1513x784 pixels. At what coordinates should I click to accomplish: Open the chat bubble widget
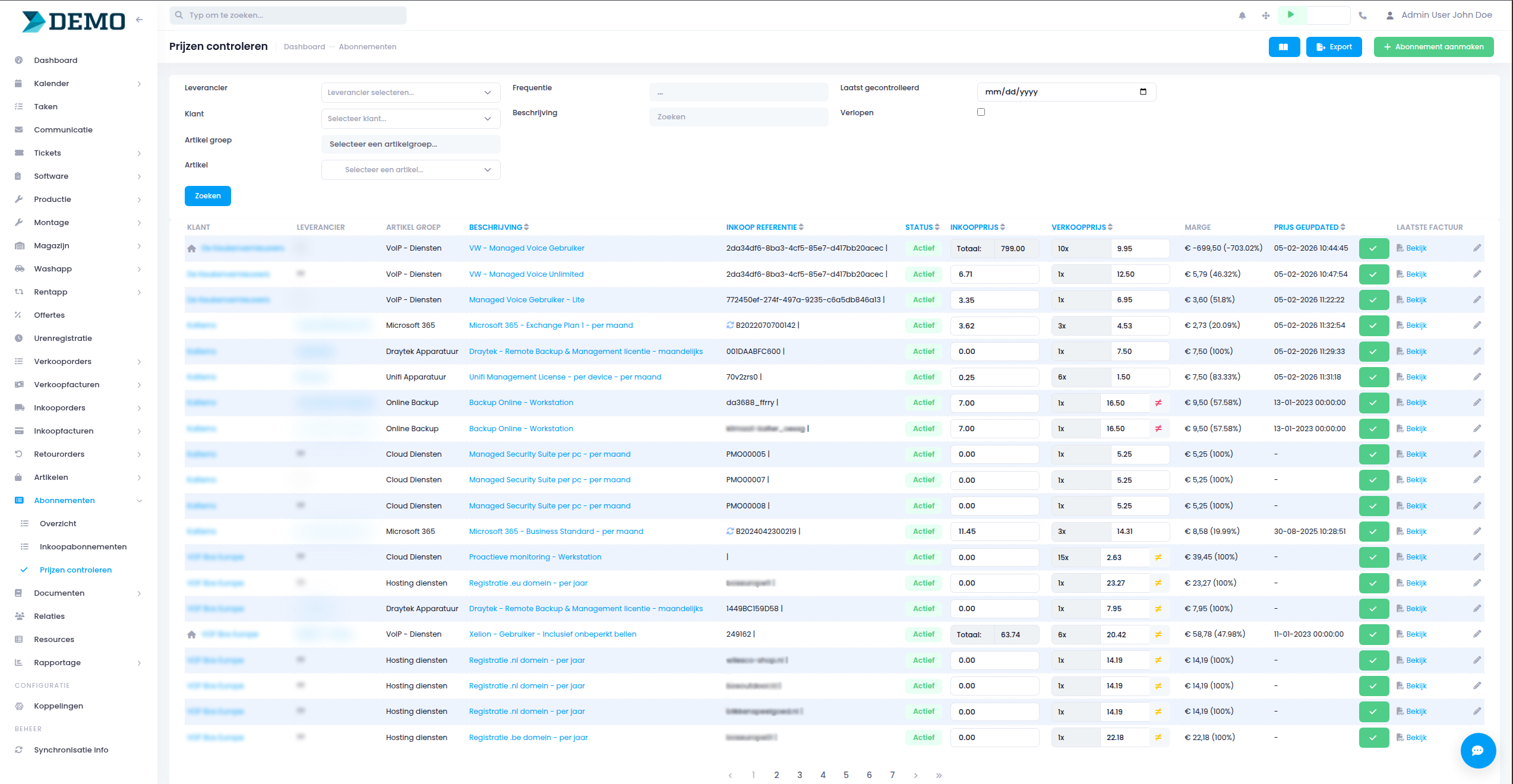coord(1477,750)
